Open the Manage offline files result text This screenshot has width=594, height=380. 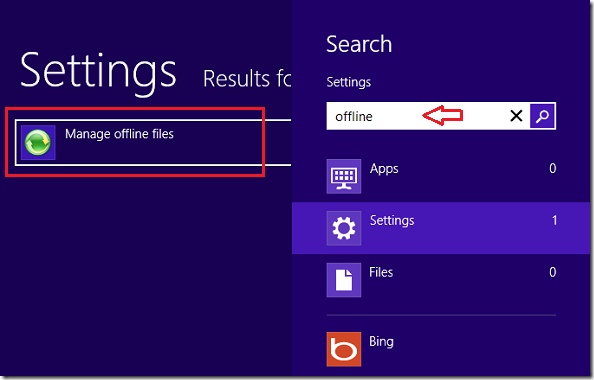(119, 134)
